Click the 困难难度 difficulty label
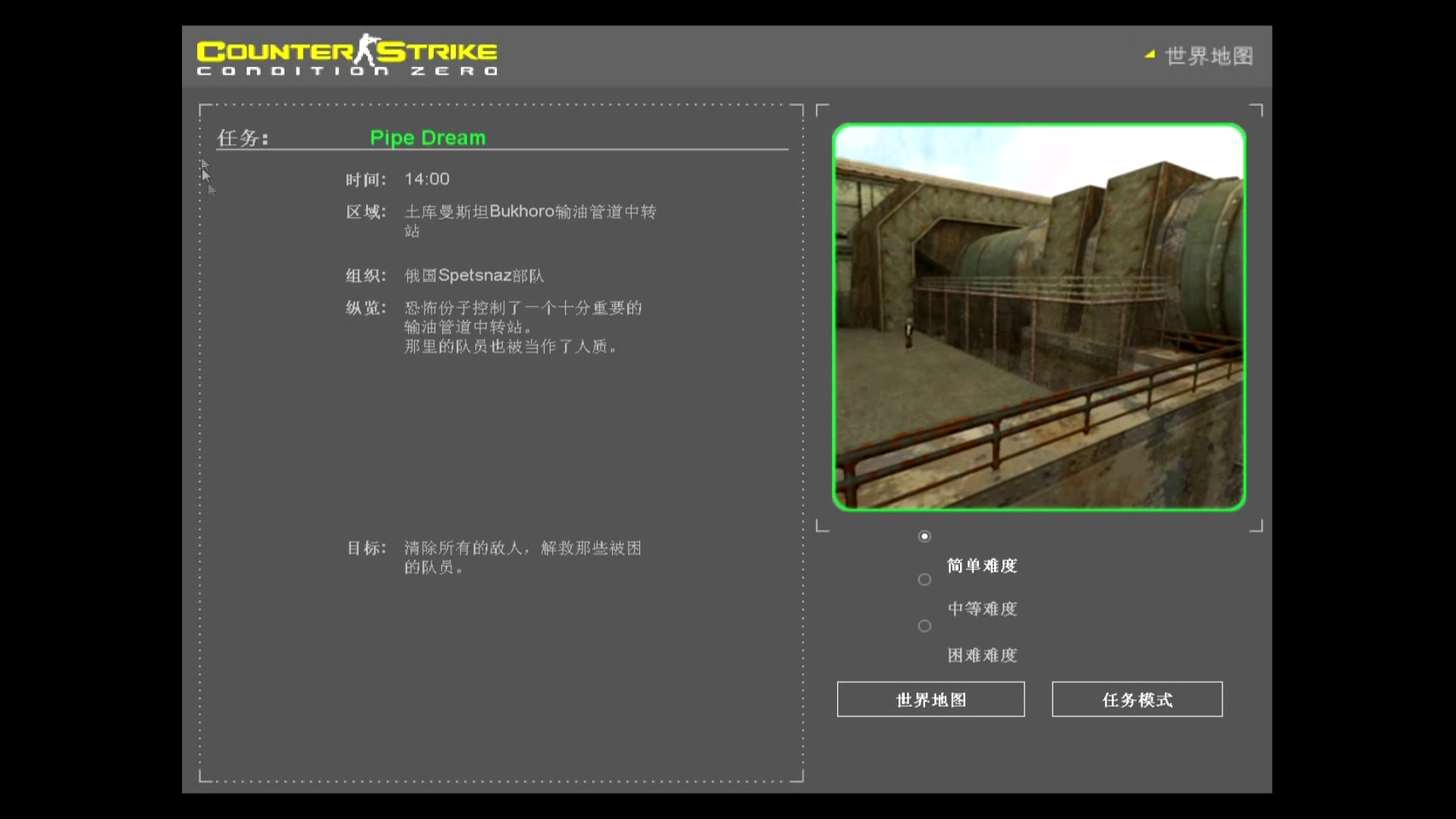1456x819 pixels. [x=981, y=655]
